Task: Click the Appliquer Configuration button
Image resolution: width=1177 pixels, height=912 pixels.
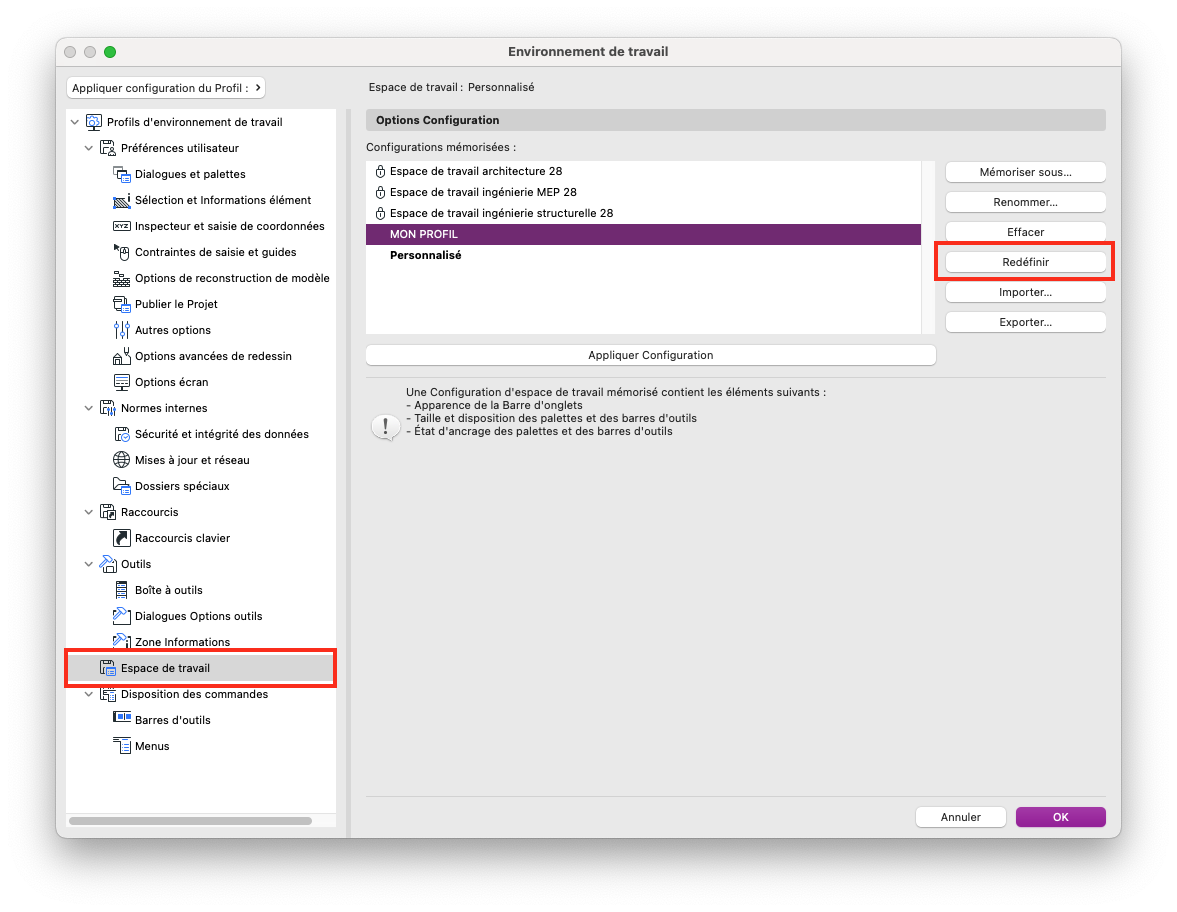Action: pyautogui.click(x=651, y=355)
